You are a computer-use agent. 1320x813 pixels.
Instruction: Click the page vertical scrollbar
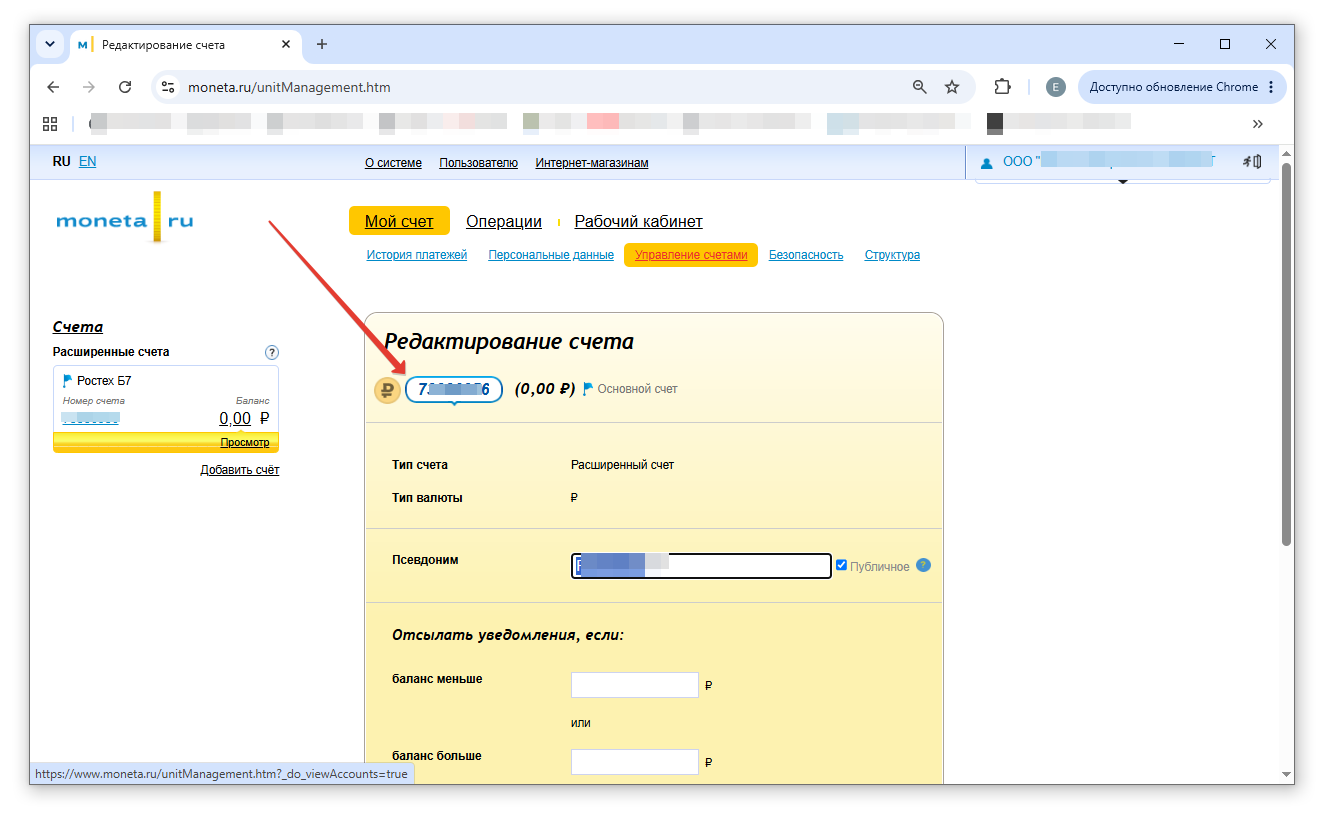pyautogui.click(x=1287, y=355)
